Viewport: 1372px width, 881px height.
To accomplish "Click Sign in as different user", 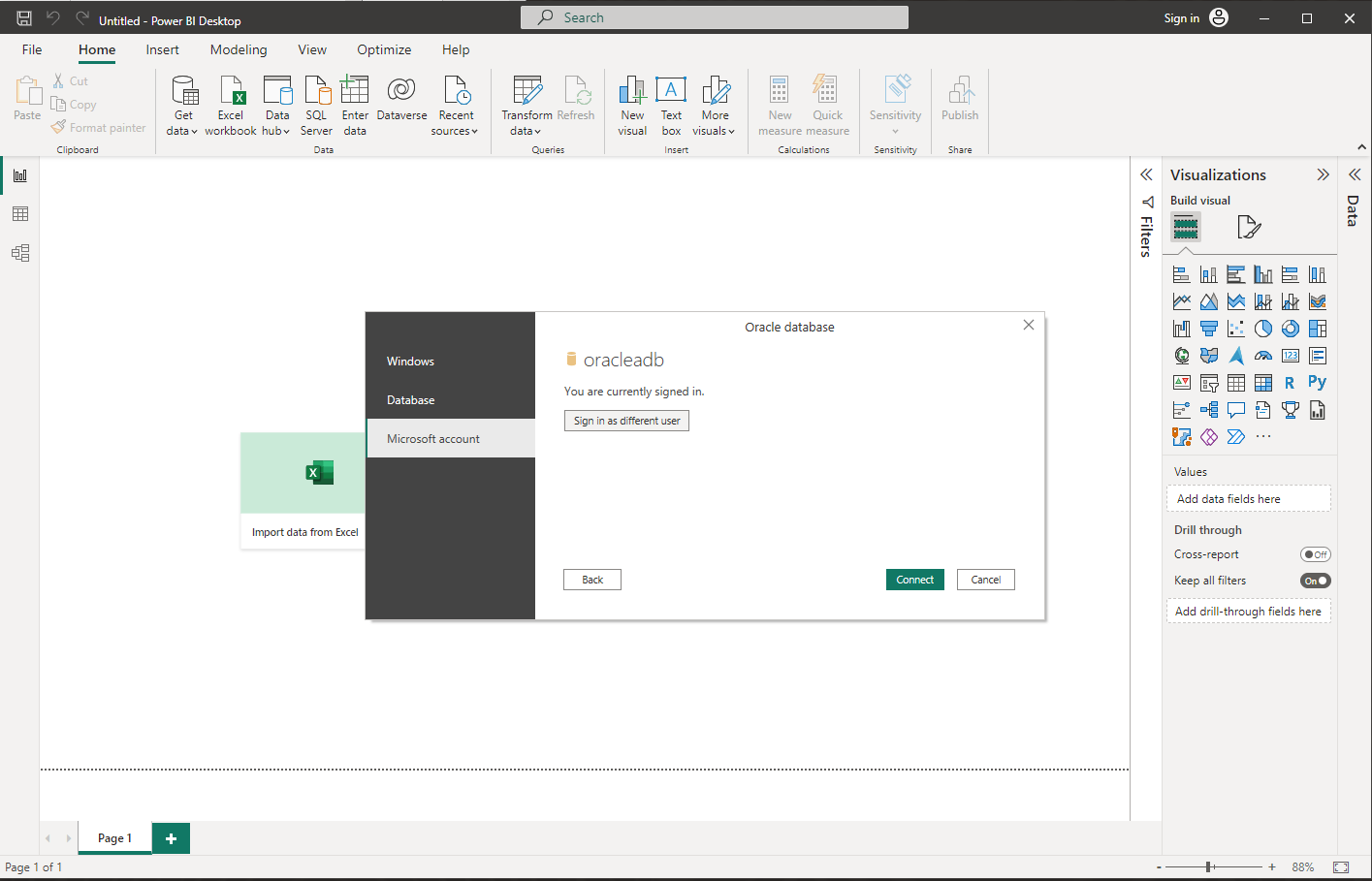I will pos(626,420).
